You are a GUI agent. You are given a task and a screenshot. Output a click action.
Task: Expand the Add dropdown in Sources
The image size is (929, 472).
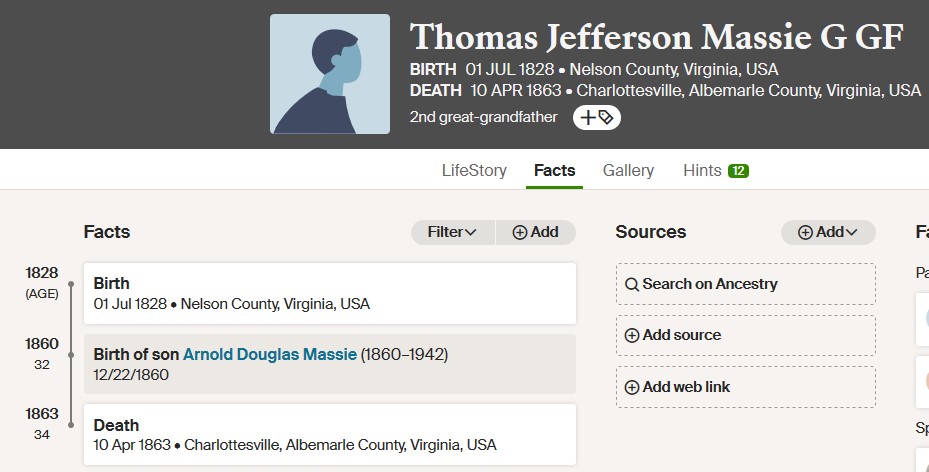point(828,232)
